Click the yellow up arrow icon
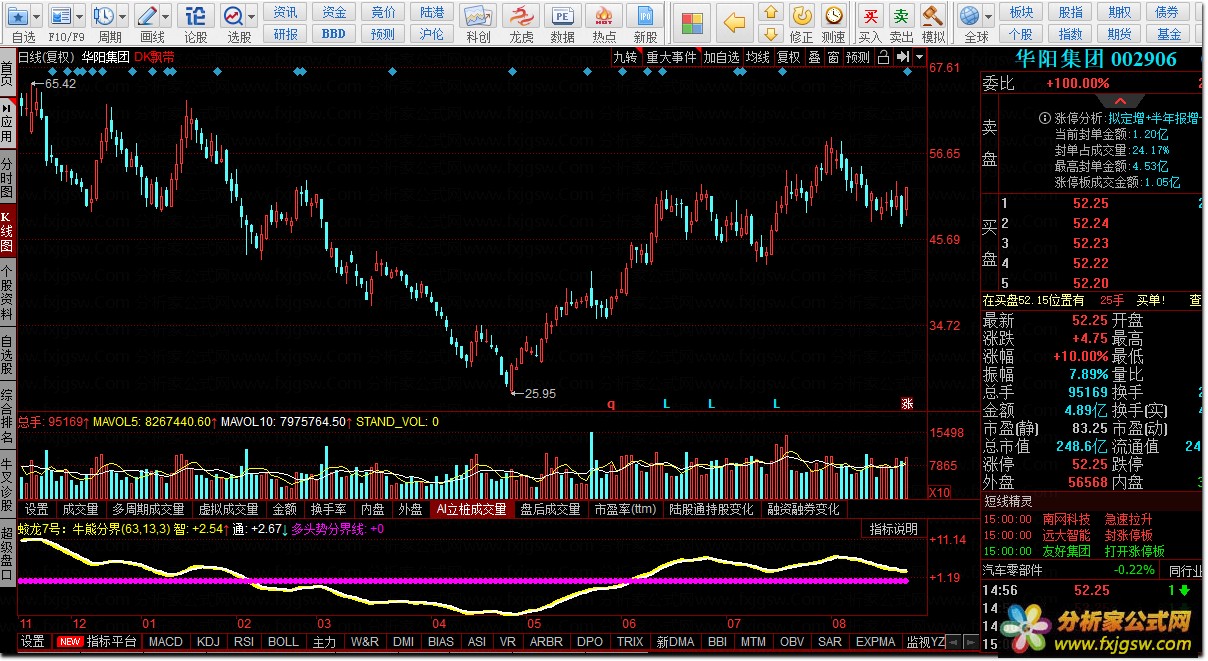Image resolution: width=1208 pixels, height=661 pixels. pyautogui.click(x=770, y=13)
